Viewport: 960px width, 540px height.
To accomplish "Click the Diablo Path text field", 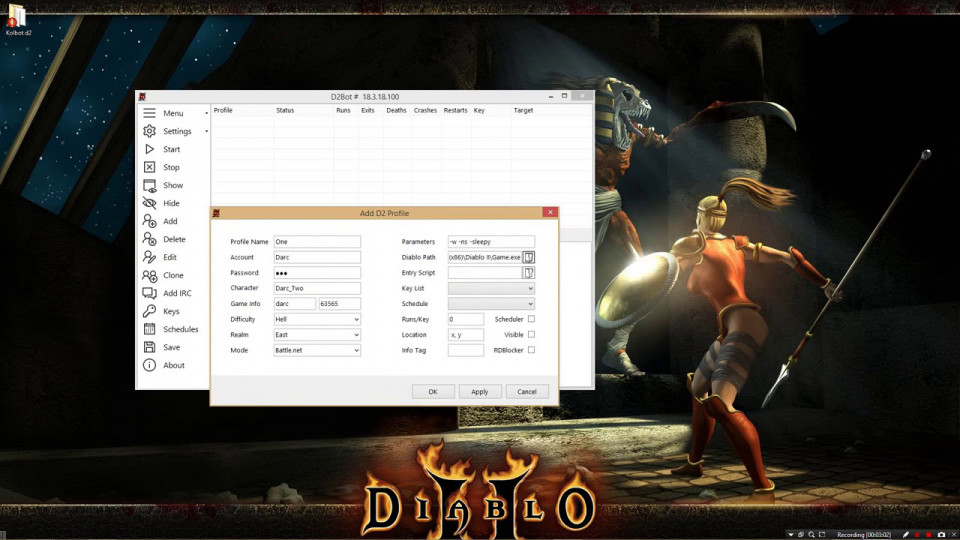I will point(484,257).
